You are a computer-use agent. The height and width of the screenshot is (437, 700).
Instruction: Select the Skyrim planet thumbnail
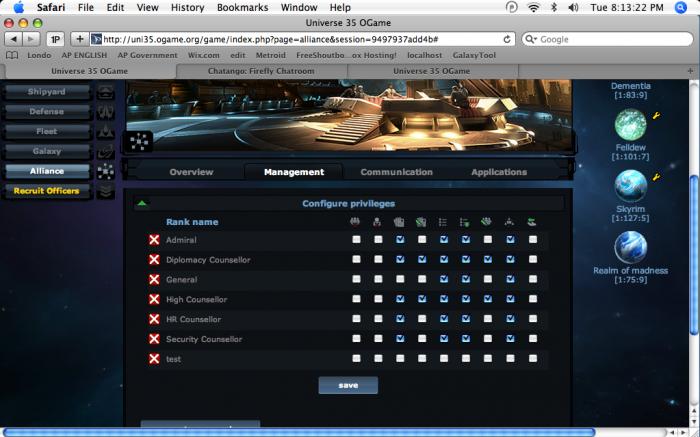pyautogui.click(x=630, y=186)
